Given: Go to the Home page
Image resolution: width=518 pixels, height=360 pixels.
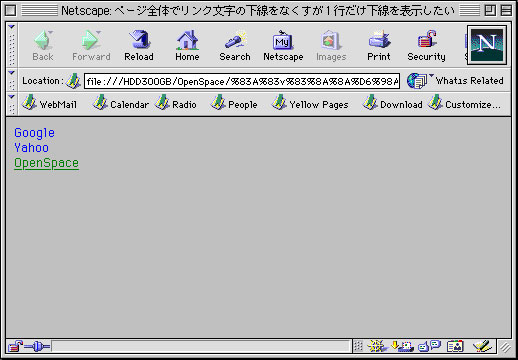Looking at the screenshot, I should point(187,45).
